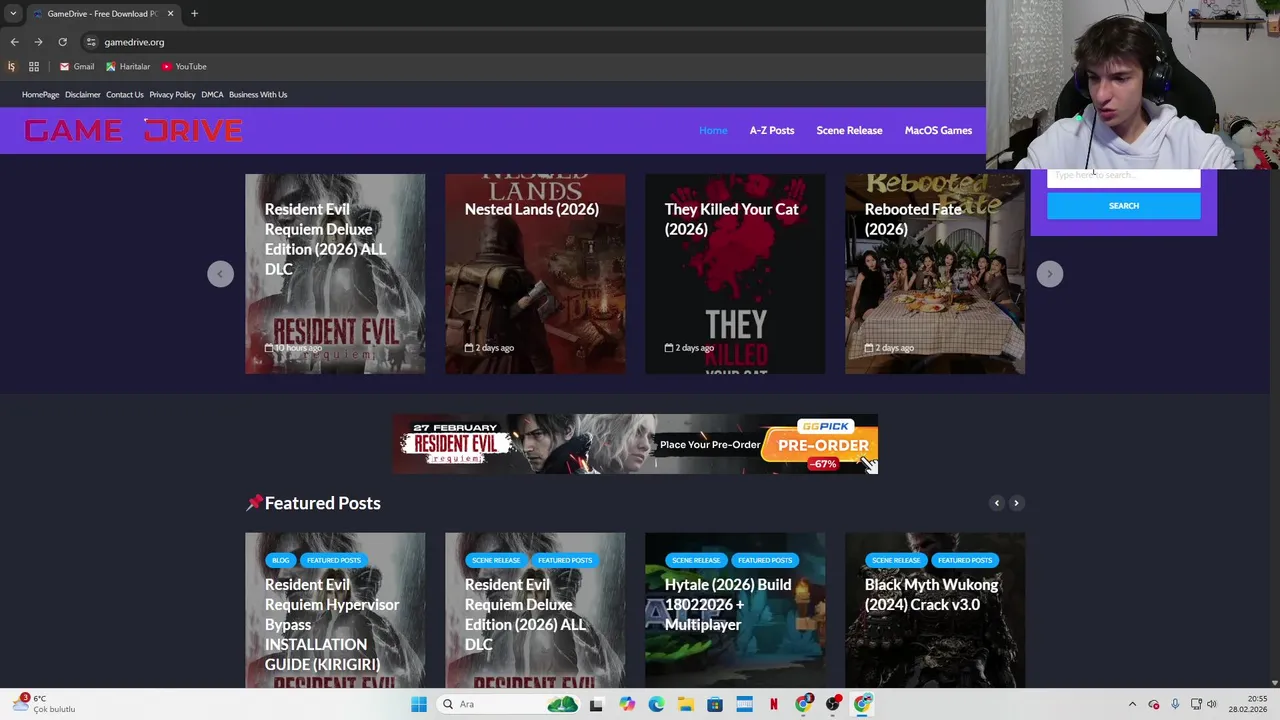This screenshot has width=1280, height=720.
Task: Show hidden system tray icons
Action: click(x=1132, y=704)
